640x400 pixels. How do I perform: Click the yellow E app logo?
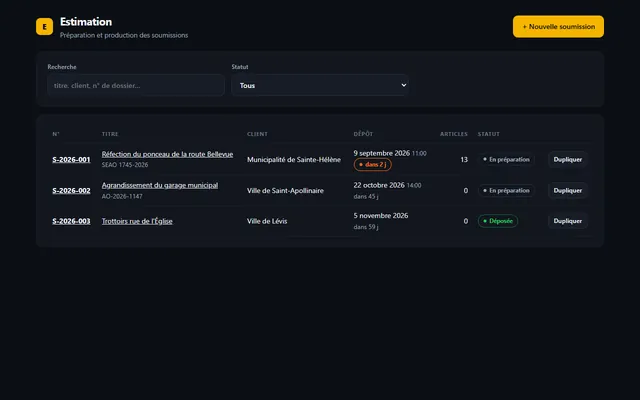(44, 27)
